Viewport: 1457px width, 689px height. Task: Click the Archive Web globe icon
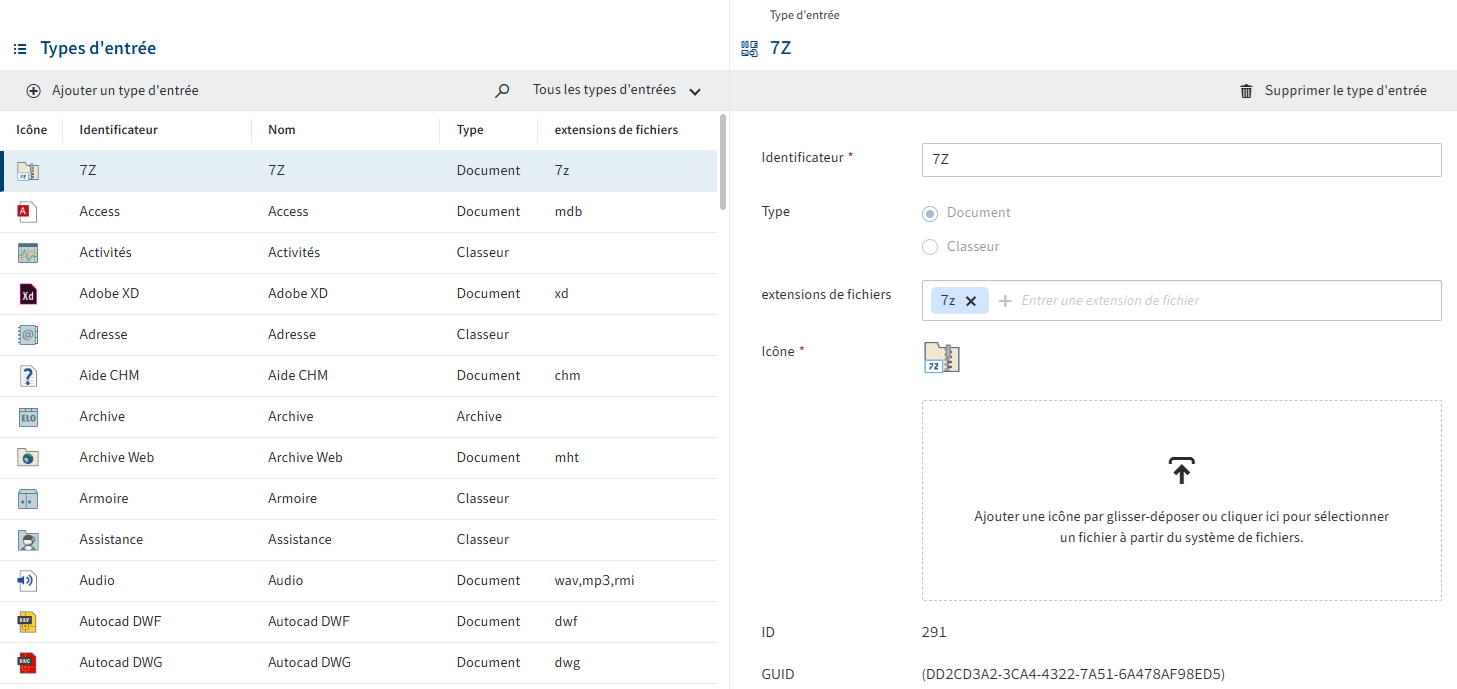coord(28,458)
